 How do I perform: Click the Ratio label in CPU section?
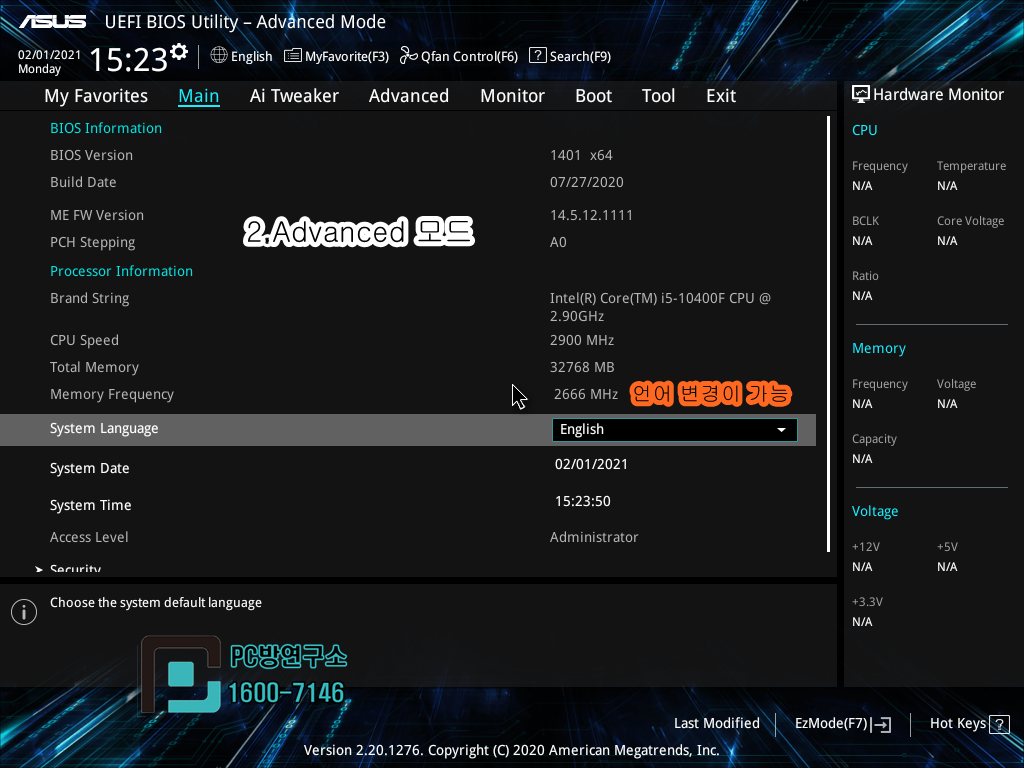(865, 276)
